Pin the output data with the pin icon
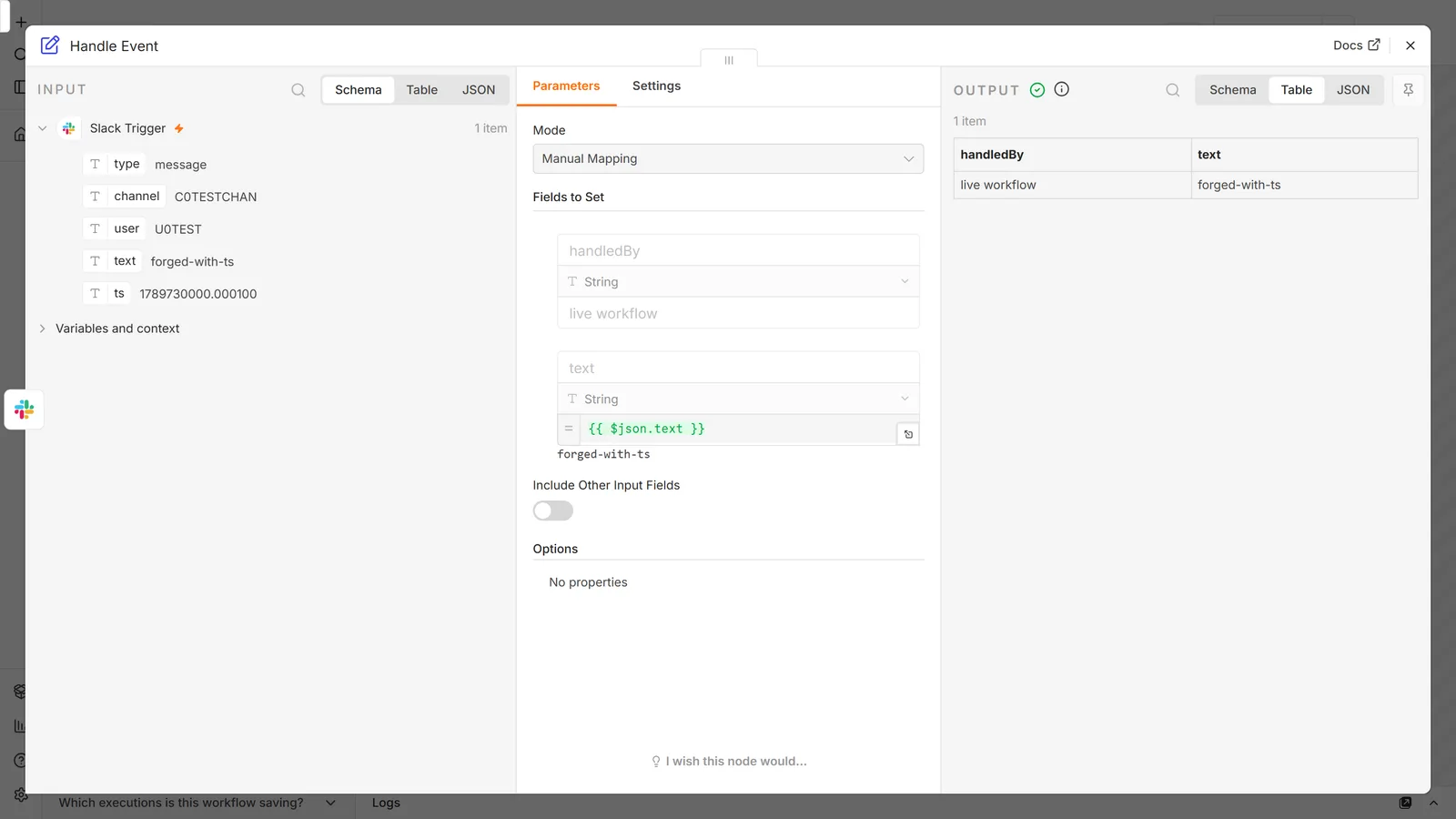Screen dimensions: 1456x819 [1408, 89]
